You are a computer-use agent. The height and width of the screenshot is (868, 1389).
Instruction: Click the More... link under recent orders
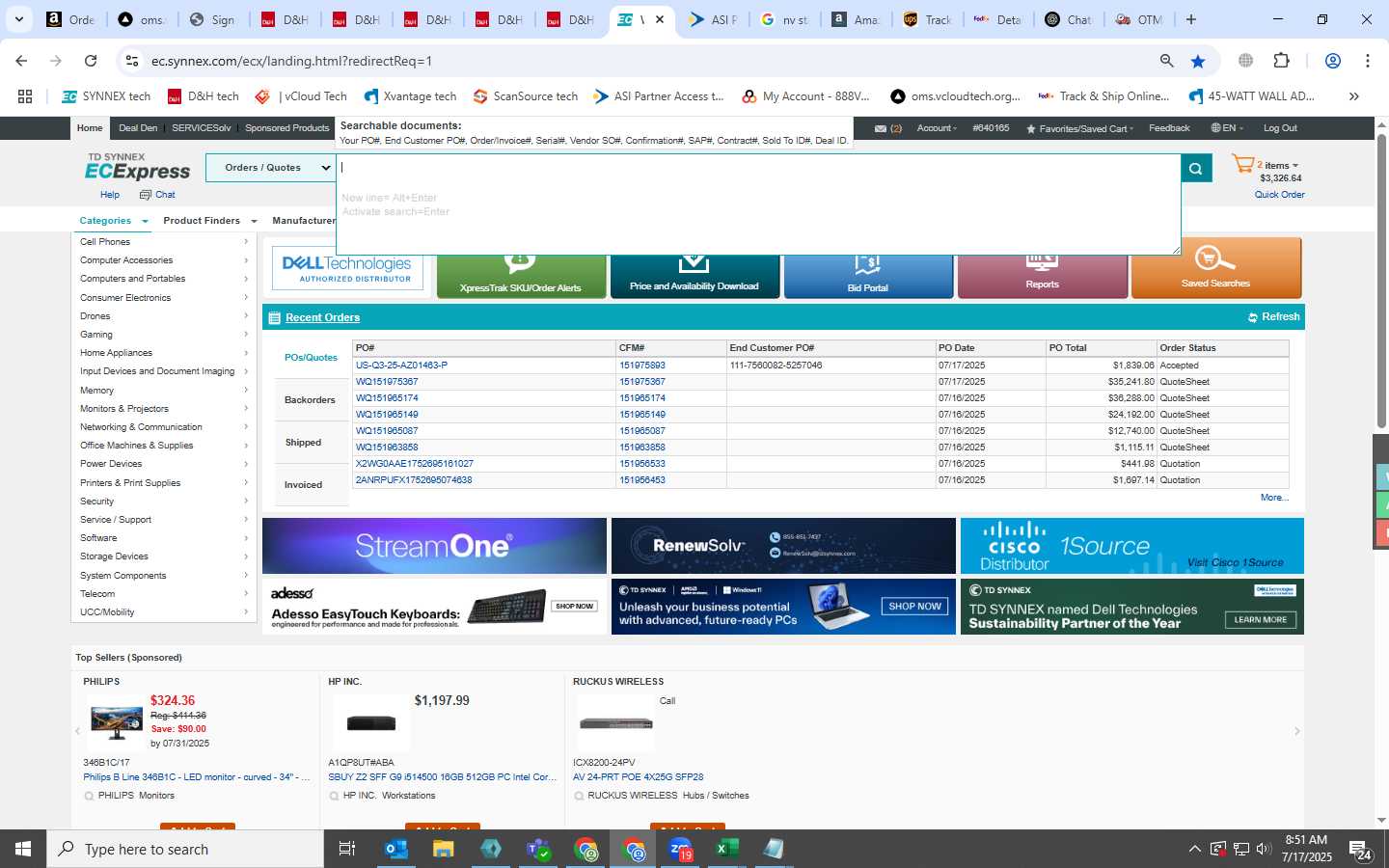point(1274,498)
